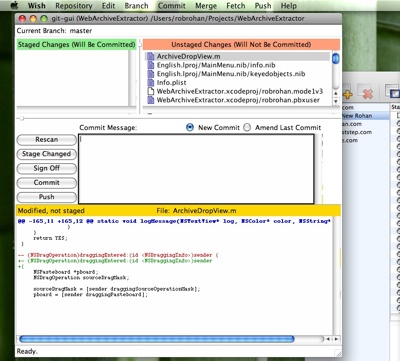The image size is (400, 361).
Task: Click the yellow plus icon in the background window
Action: click(347, 93)
